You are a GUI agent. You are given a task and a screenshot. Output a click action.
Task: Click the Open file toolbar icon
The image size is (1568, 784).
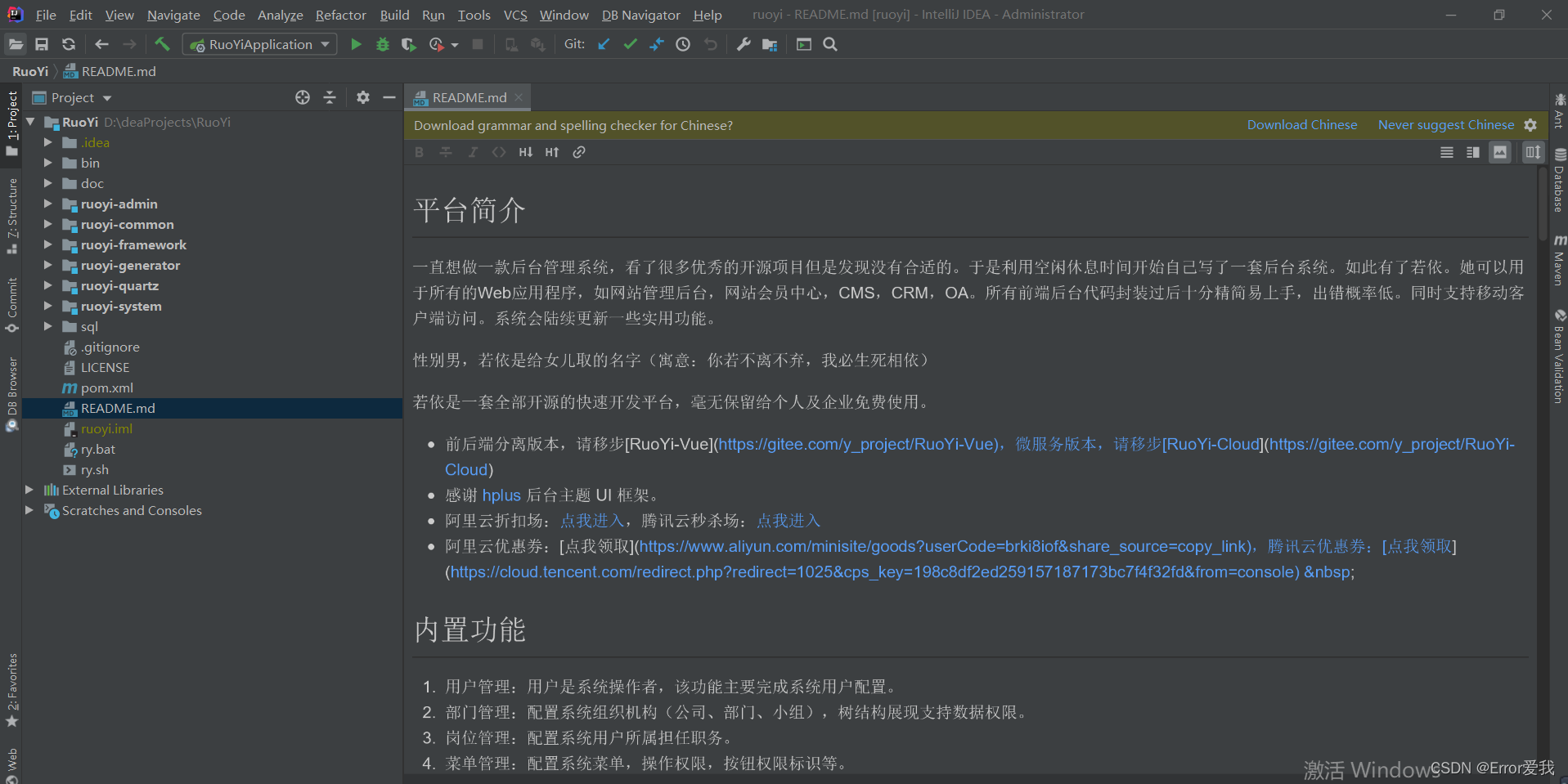pos(16,45)
